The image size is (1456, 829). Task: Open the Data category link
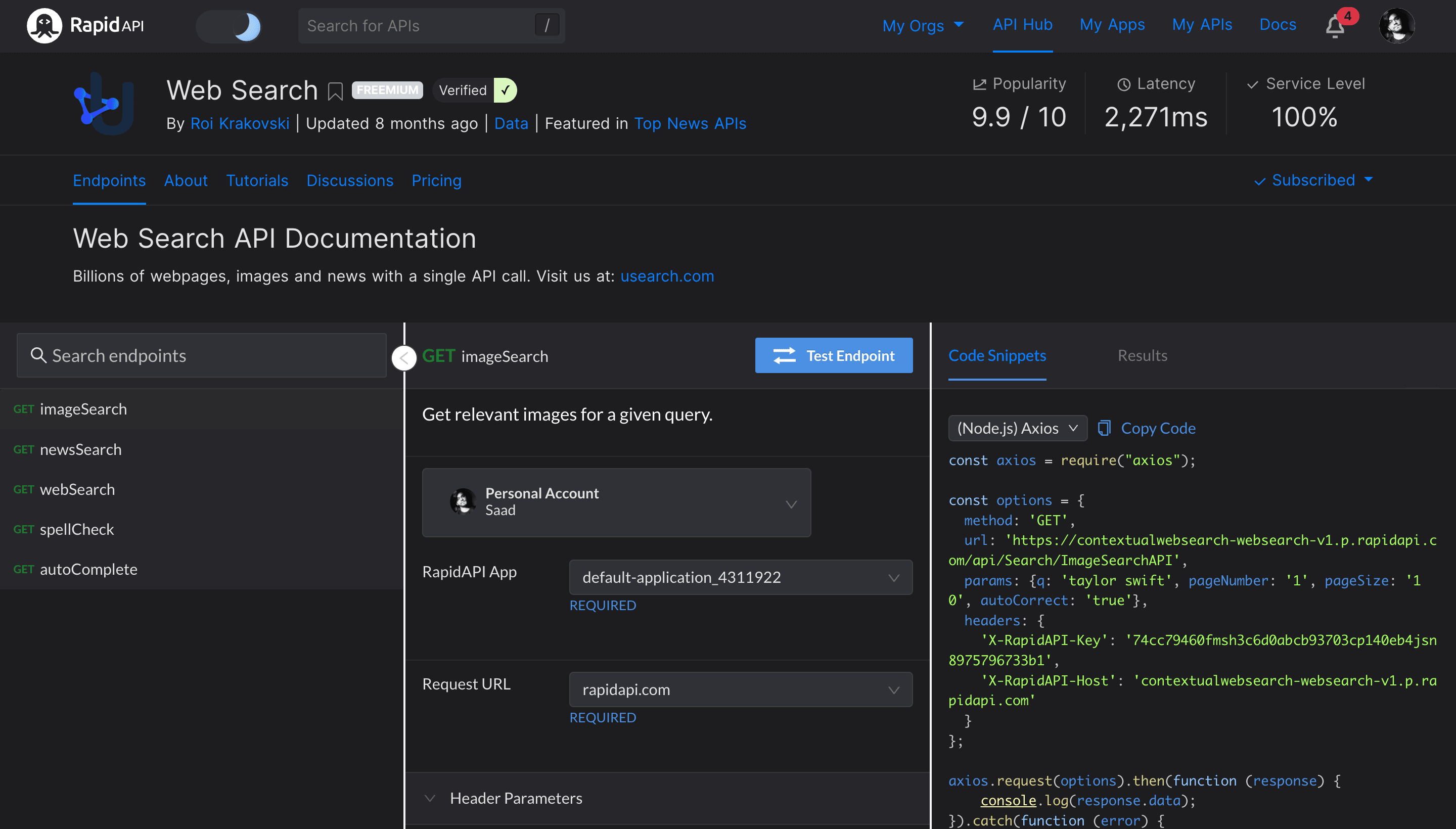[x=511, y=123]
